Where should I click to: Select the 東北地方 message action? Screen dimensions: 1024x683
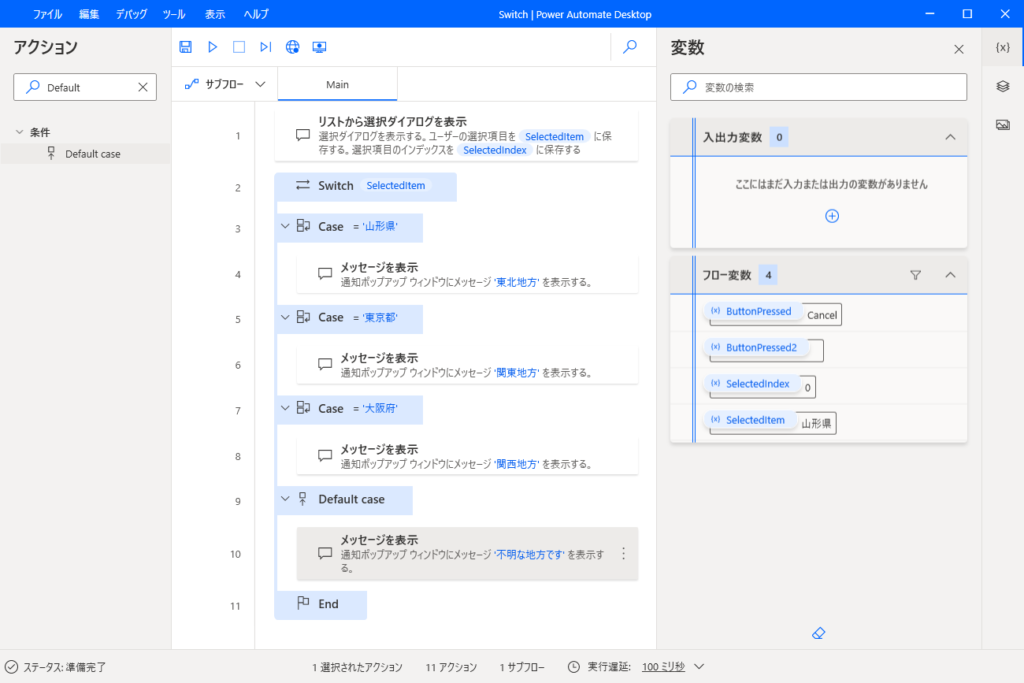[x=468, y=275]
